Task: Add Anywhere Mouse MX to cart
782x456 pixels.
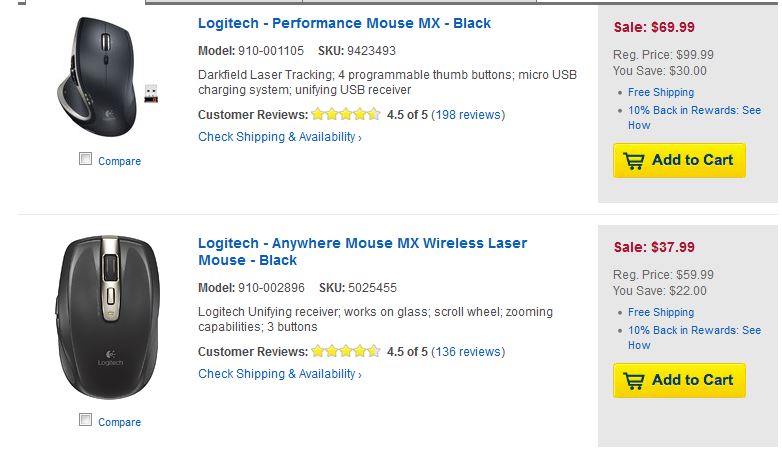Action: click(x=679, y=380)
